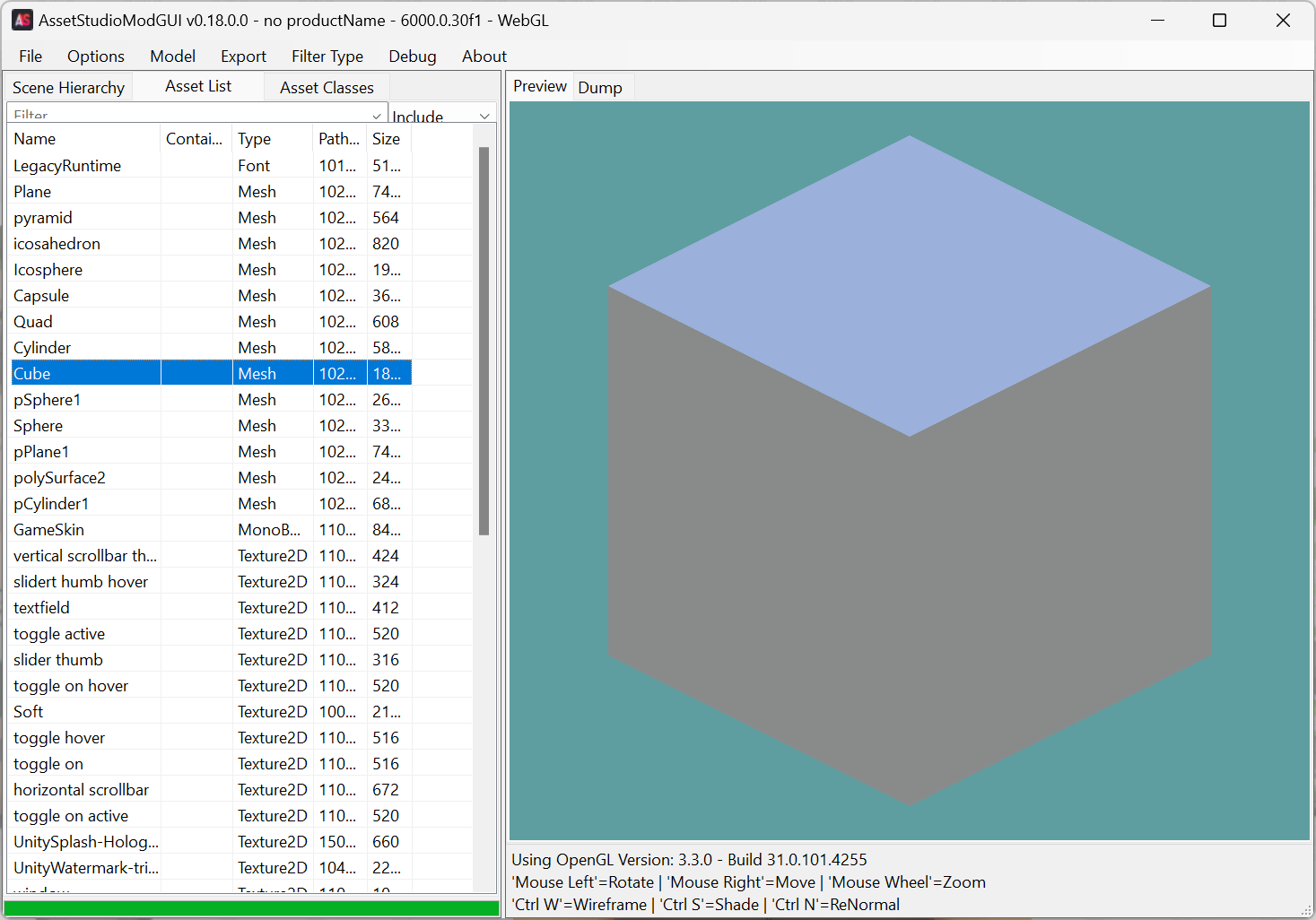
Task: Sort by the PathID column header
Action: tap(340, 139)
